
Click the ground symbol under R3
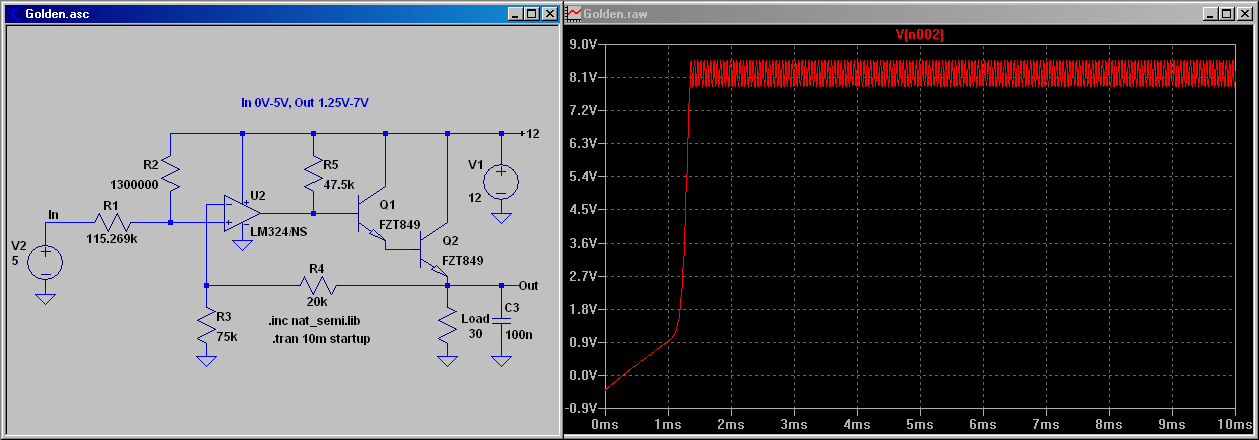[206, 360]
